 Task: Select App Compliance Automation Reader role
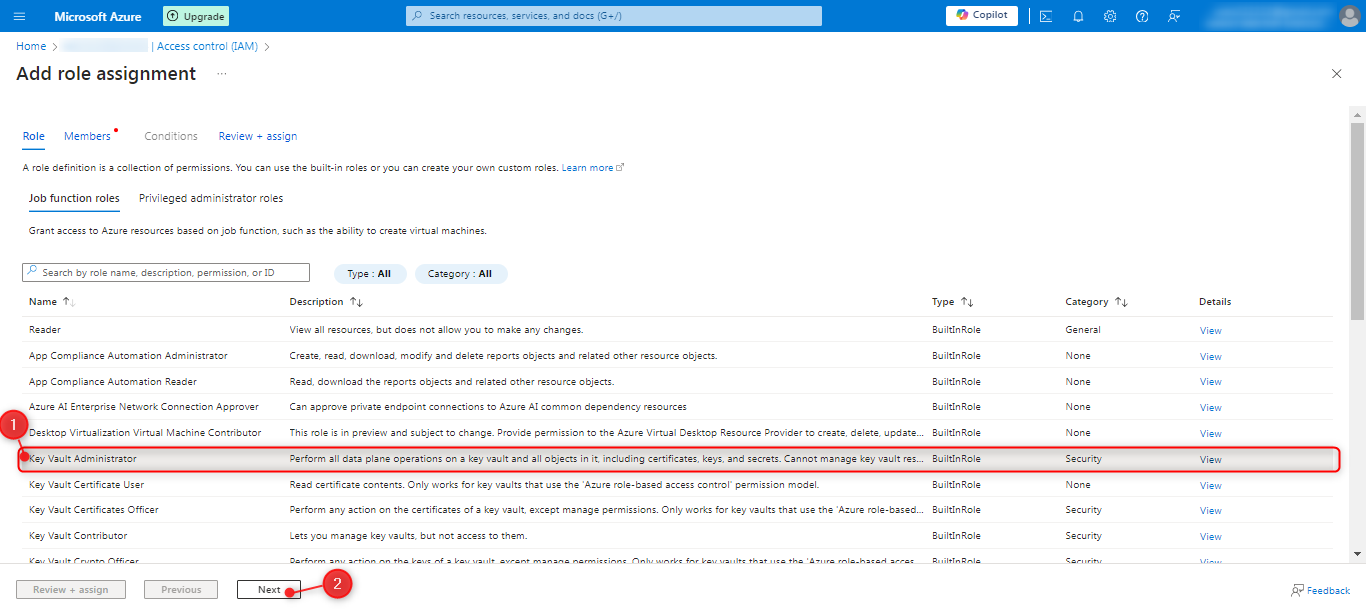(677, 382)
